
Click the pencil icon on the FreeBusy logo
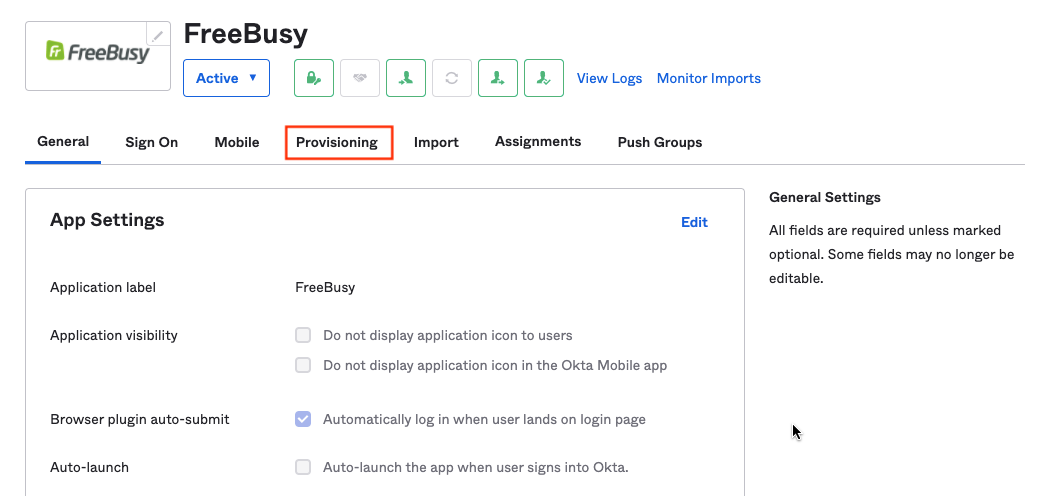click(x=158, y=34)
